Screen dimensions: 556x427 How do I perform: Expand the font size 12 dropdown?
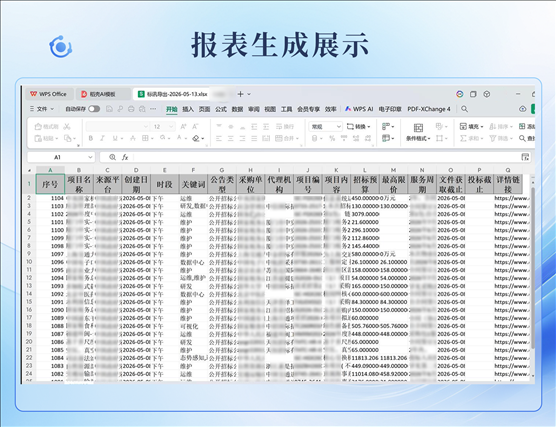tap(172, 126)
